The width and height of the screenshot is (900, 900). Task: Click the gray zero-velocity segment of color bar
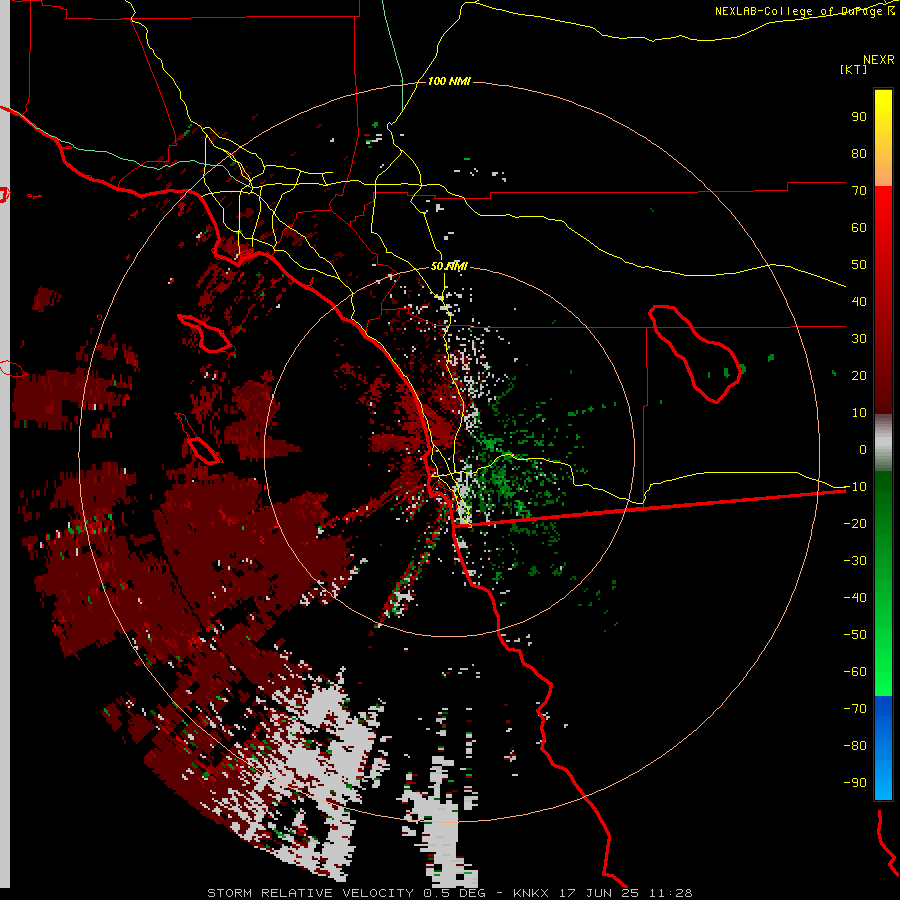(x=883, y=443)
